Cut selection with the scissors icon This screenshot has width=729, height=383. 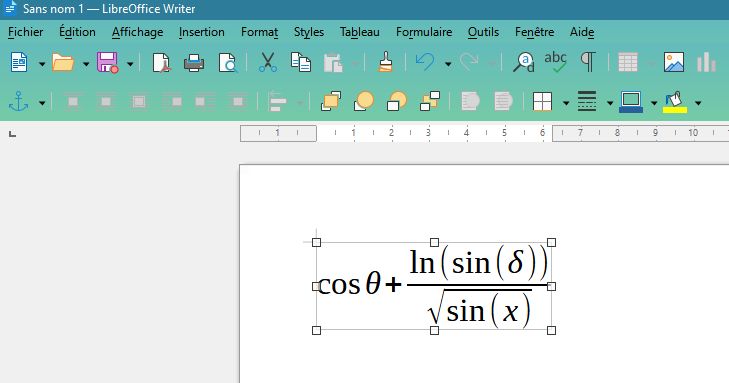click(x=268, y=62)
